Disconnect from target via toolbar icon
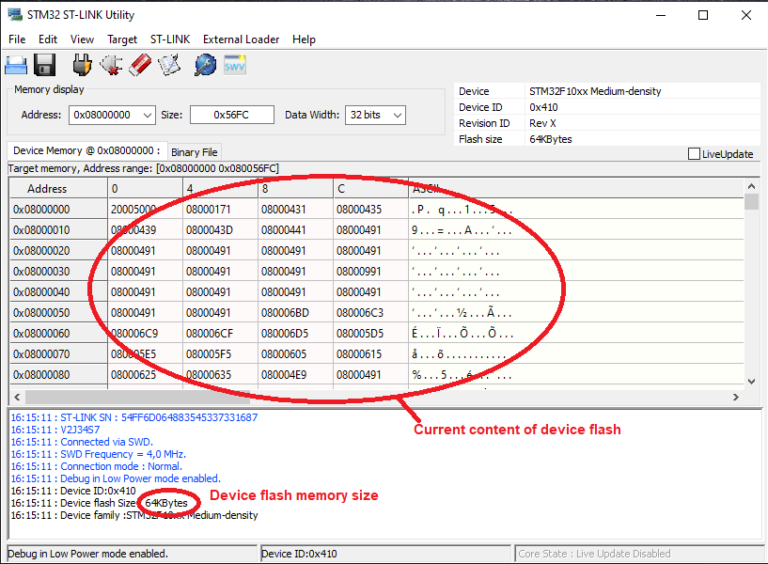This screenshot has width=768, height=564. (111, 66)
